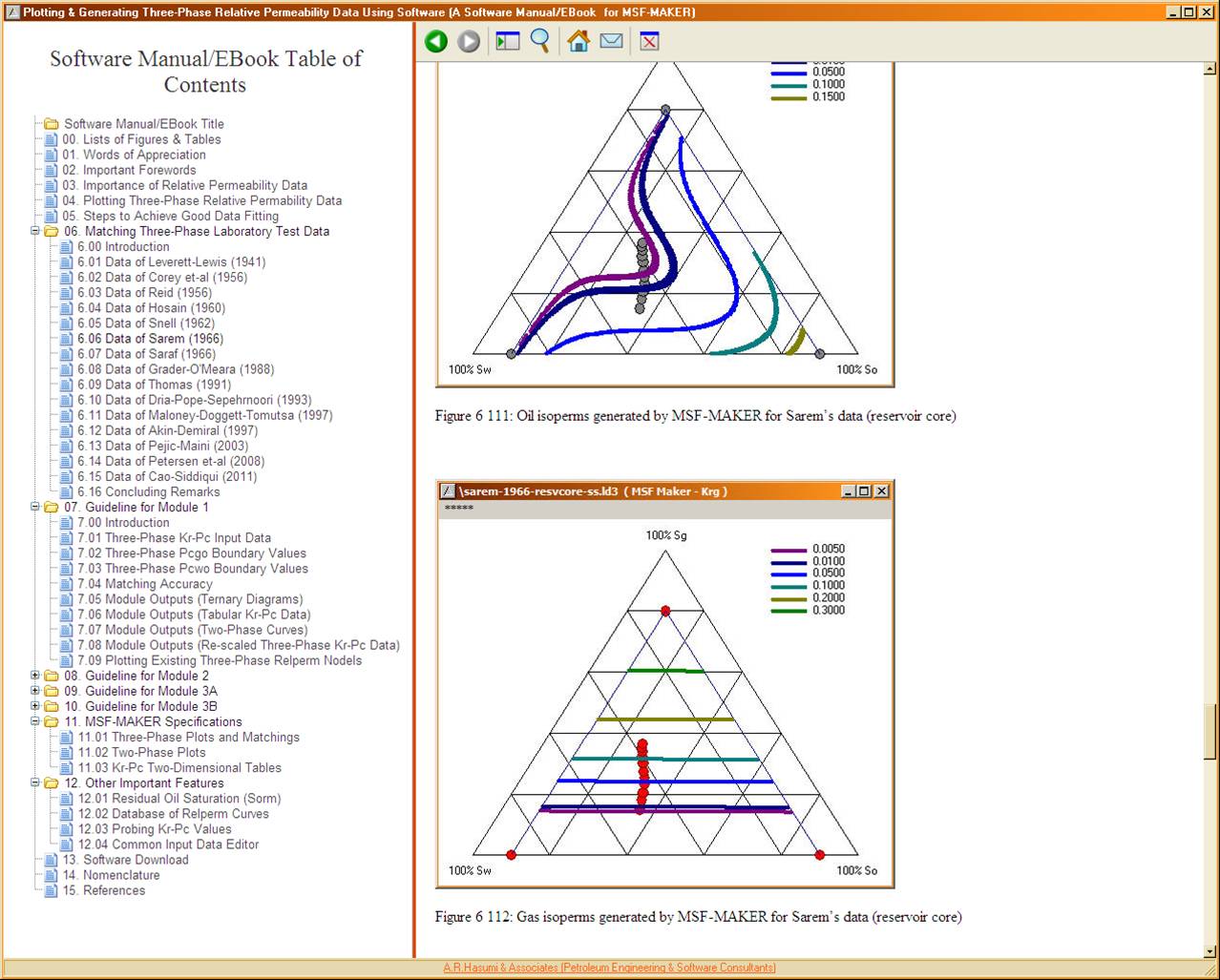Image resolution: width=1220 pixels, height=980 pixels.
Task: Open 13. Software Download page
Action: click(125, 860)
